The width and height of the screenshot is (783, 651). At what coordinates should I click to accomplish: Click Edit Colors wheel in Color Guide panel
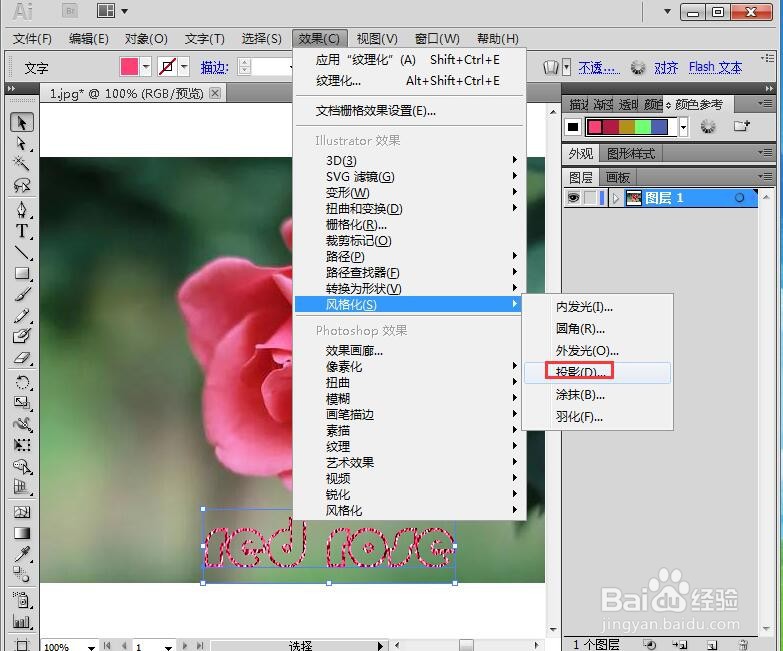click(x=708, y=126)
